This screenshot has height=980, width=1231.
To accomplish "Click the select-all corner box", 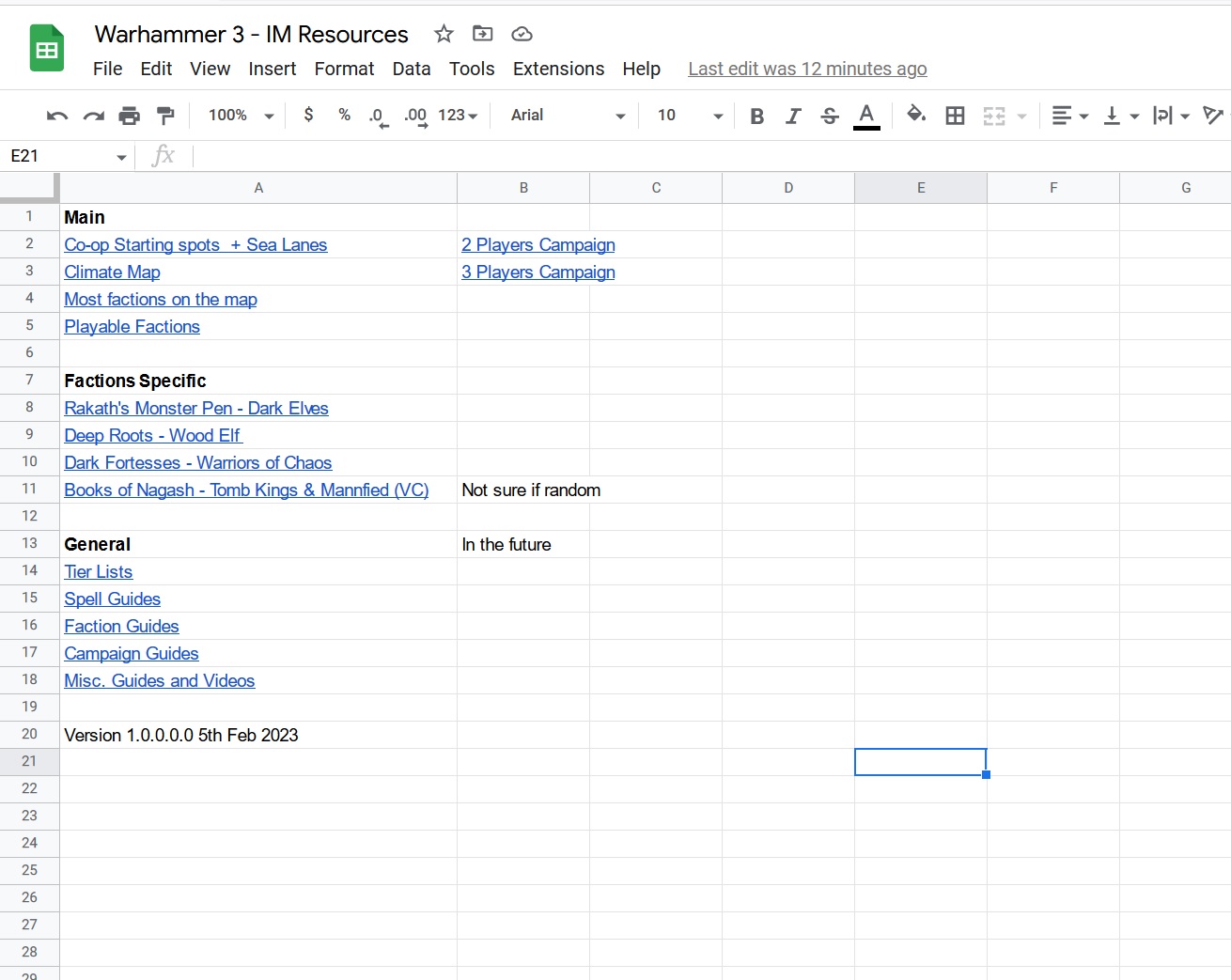I will click(29, 188).
